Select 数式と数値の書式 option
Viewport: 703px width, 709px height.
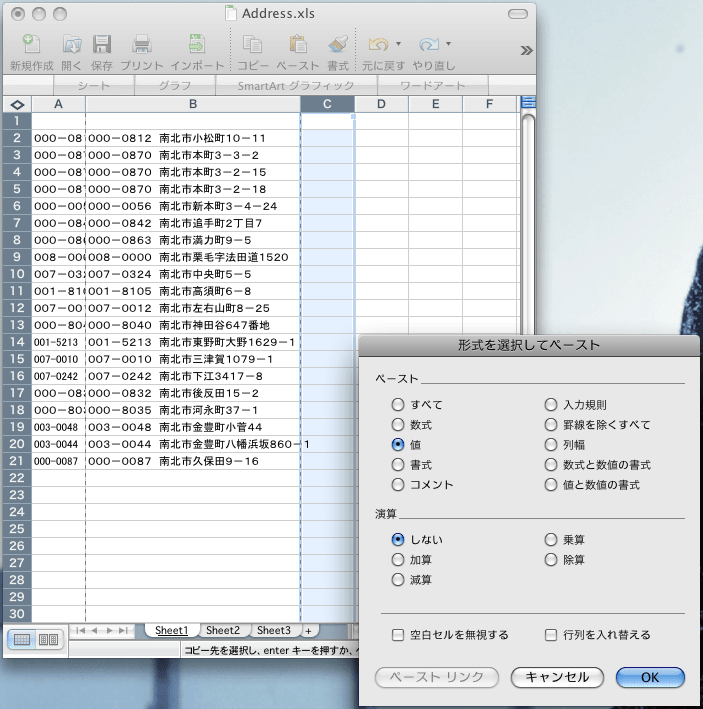click(551, 464)
